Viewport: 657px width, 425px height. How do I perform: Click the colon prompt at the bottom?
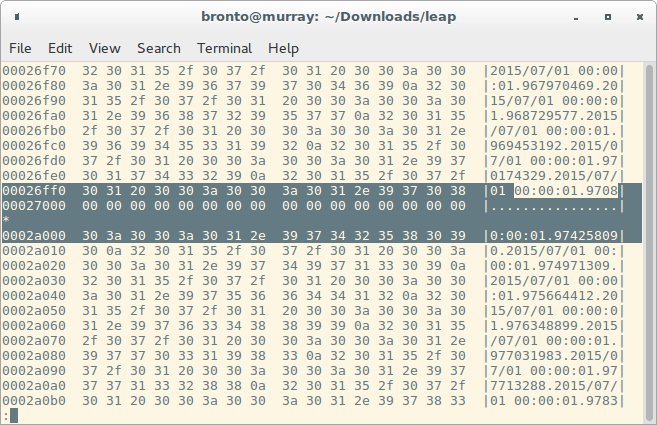(x=6, y=414)
